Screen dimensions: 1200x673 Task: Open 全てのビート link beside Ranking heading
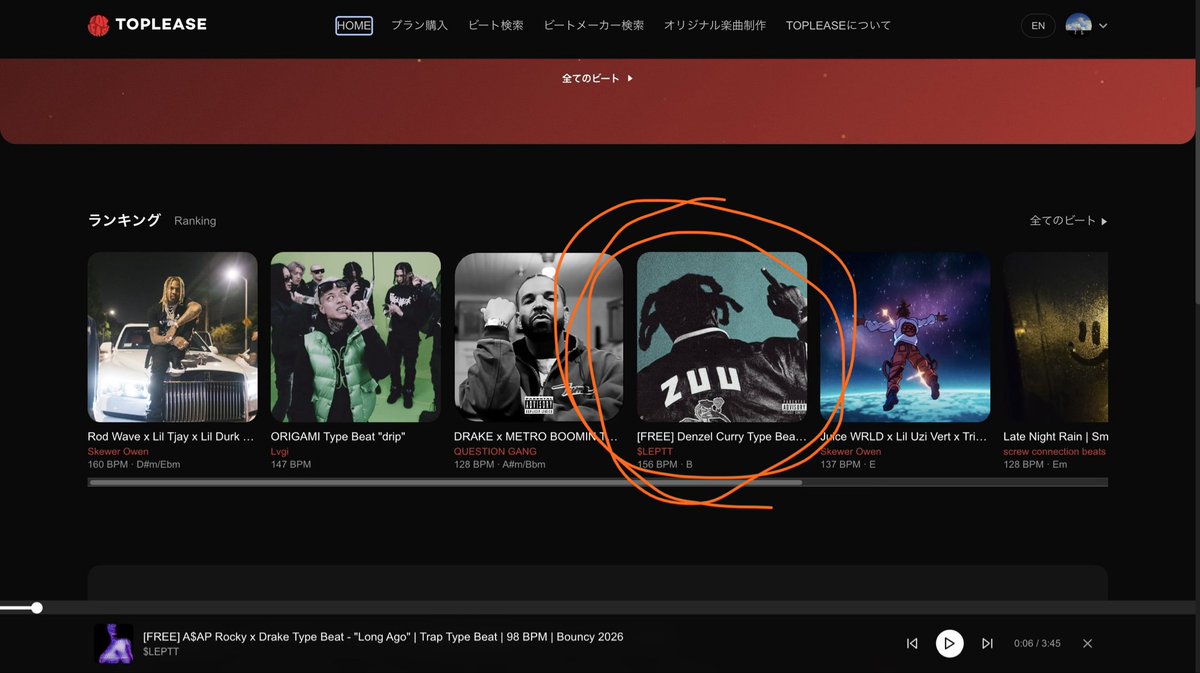[x=1069, y=221]
